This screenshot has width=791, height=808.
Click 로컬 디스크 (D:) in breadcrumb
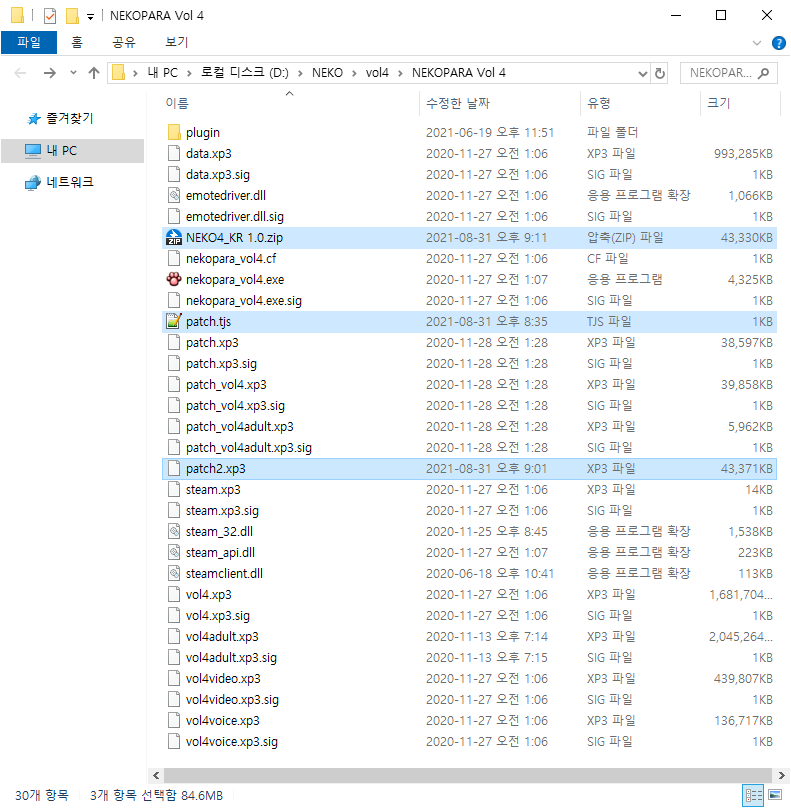[x=245, y=73]
